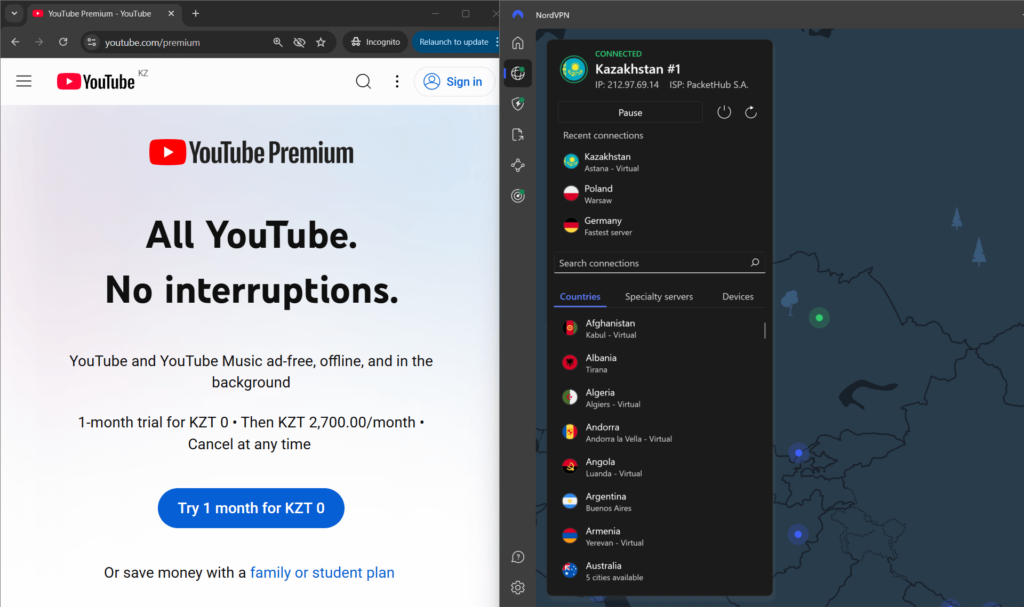Click the Relaunch to update button
The image size is (1024, 607).
454,42
